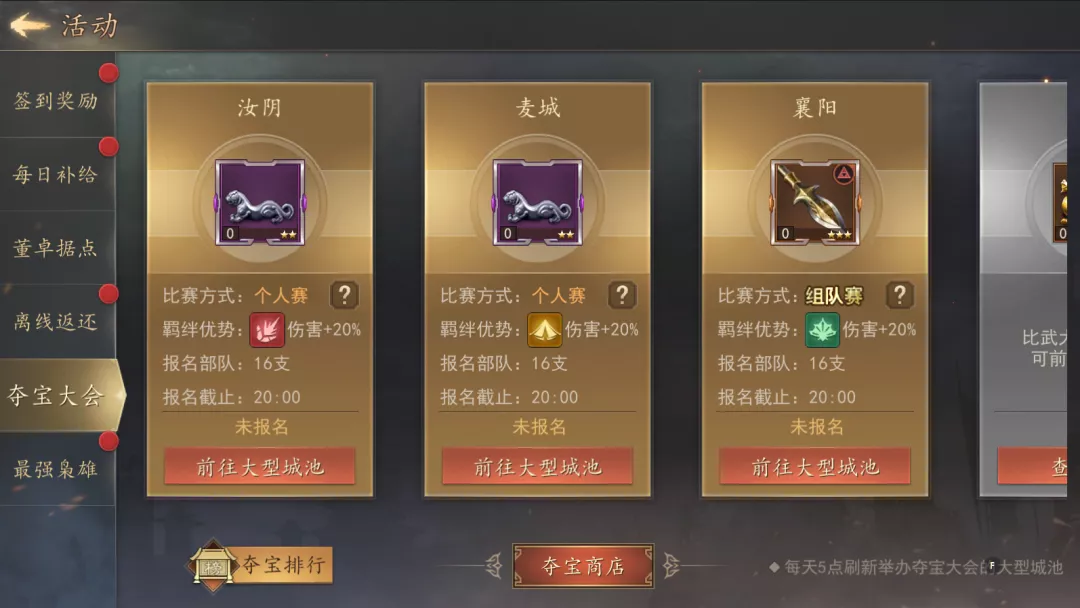Open the help question mark on 襄阳 card
The image size is (1080, 608).
click(x=900, y=295)
